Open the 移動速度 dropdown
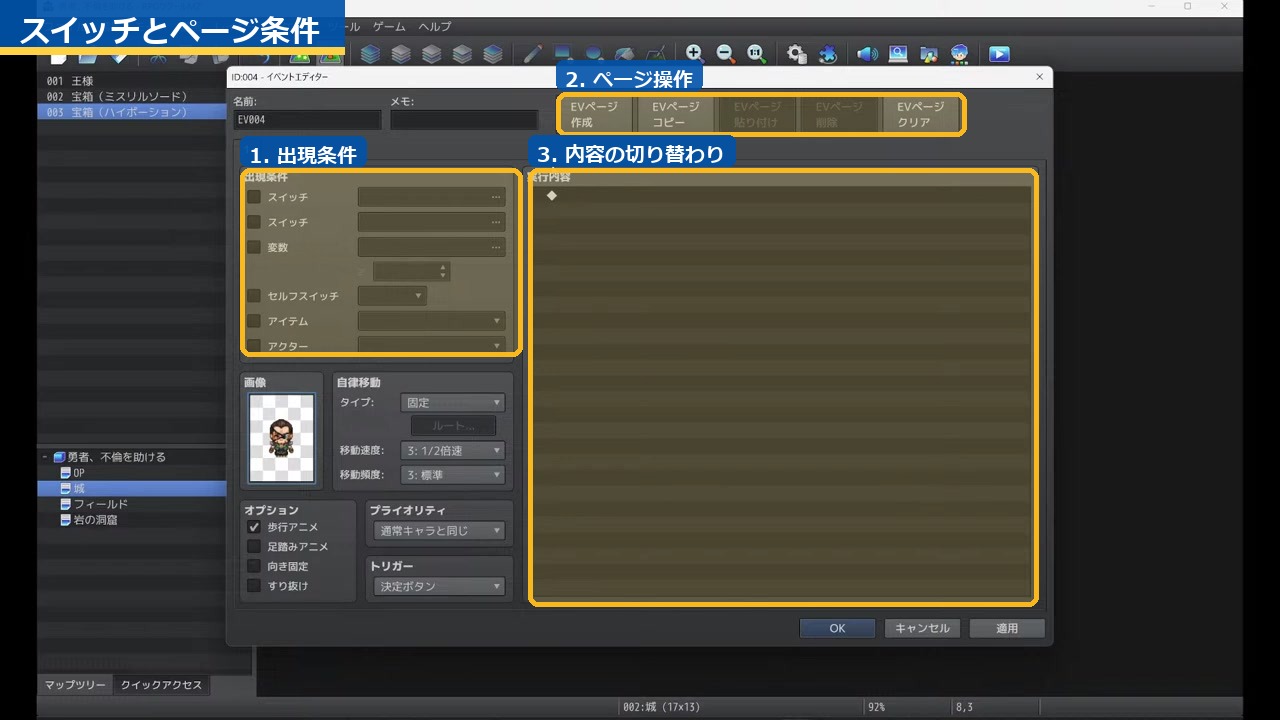Viewport: 1280px width, 720px height. (452, 451)
